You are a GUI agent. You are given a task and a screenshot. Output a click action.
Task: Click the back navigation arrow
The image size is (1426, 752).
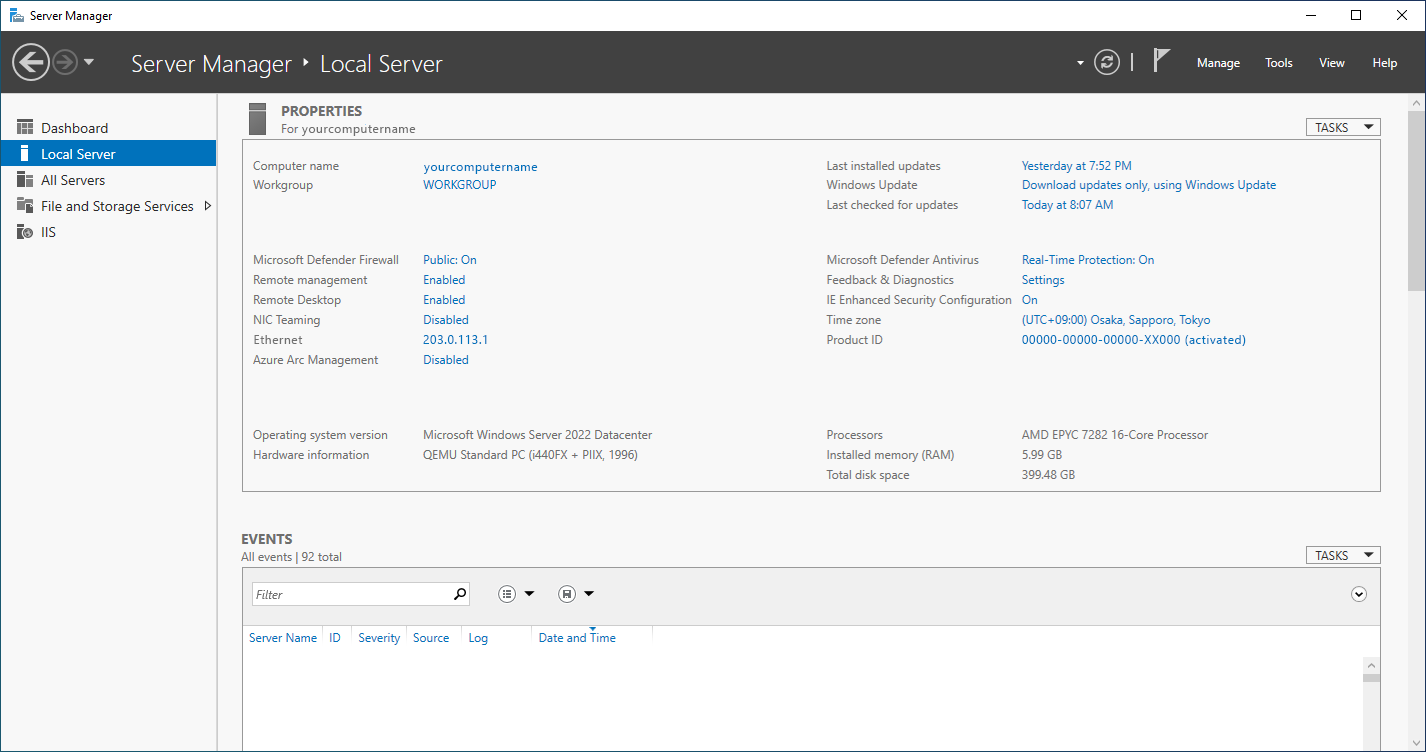click(x=30, y=62)
